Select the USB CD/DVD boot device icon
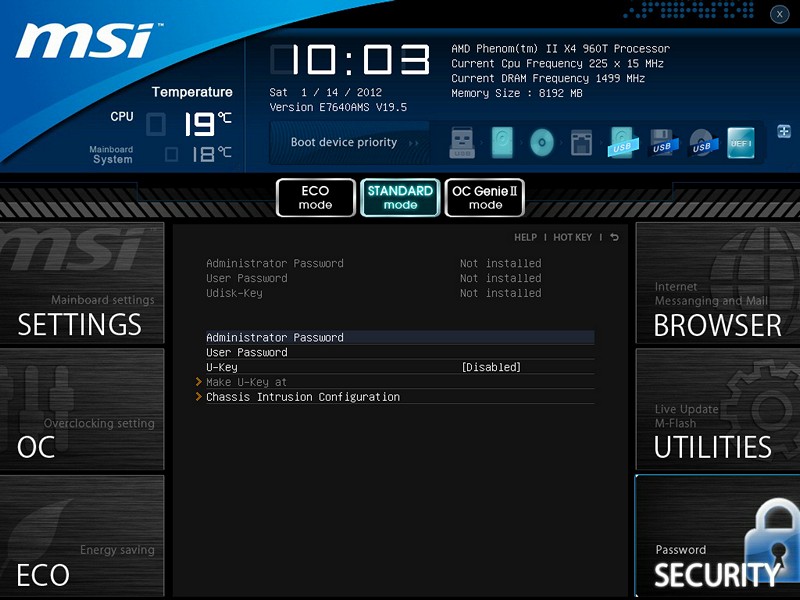Viewport: 800px width, 600px height. click(703, 142)
